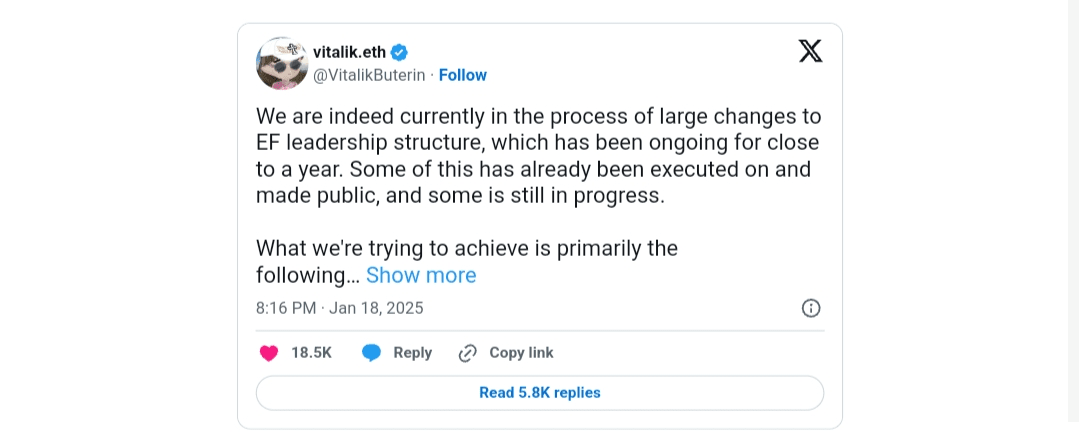Click the Reply text label
The width and height of the screenshot is (1079, 447).
coord(412,353)
